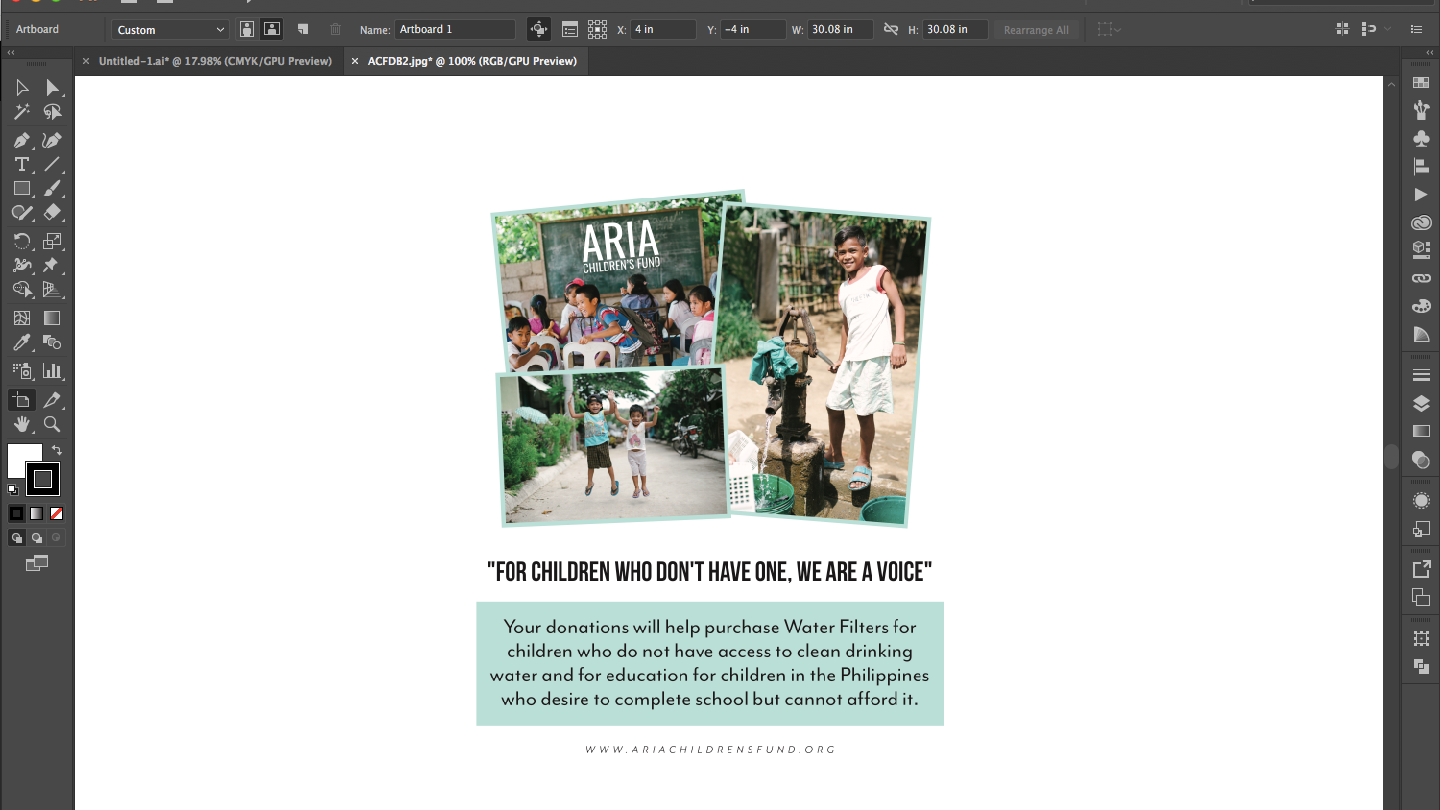Open the Layers panel
The width and height of the screenshot is (1440, 810).
(1421, 404)
